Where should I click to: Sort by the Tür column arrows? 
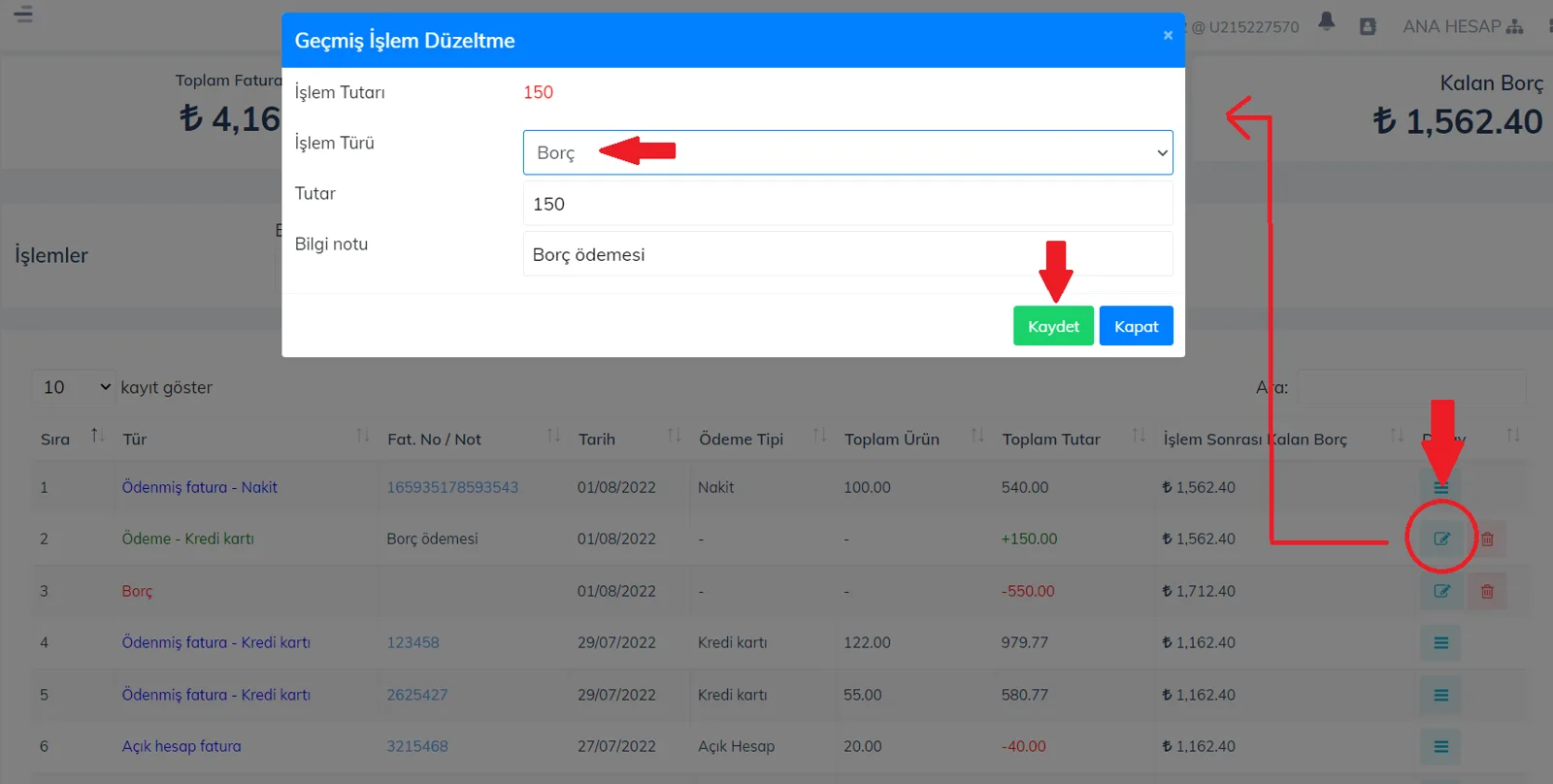[363, 436]
